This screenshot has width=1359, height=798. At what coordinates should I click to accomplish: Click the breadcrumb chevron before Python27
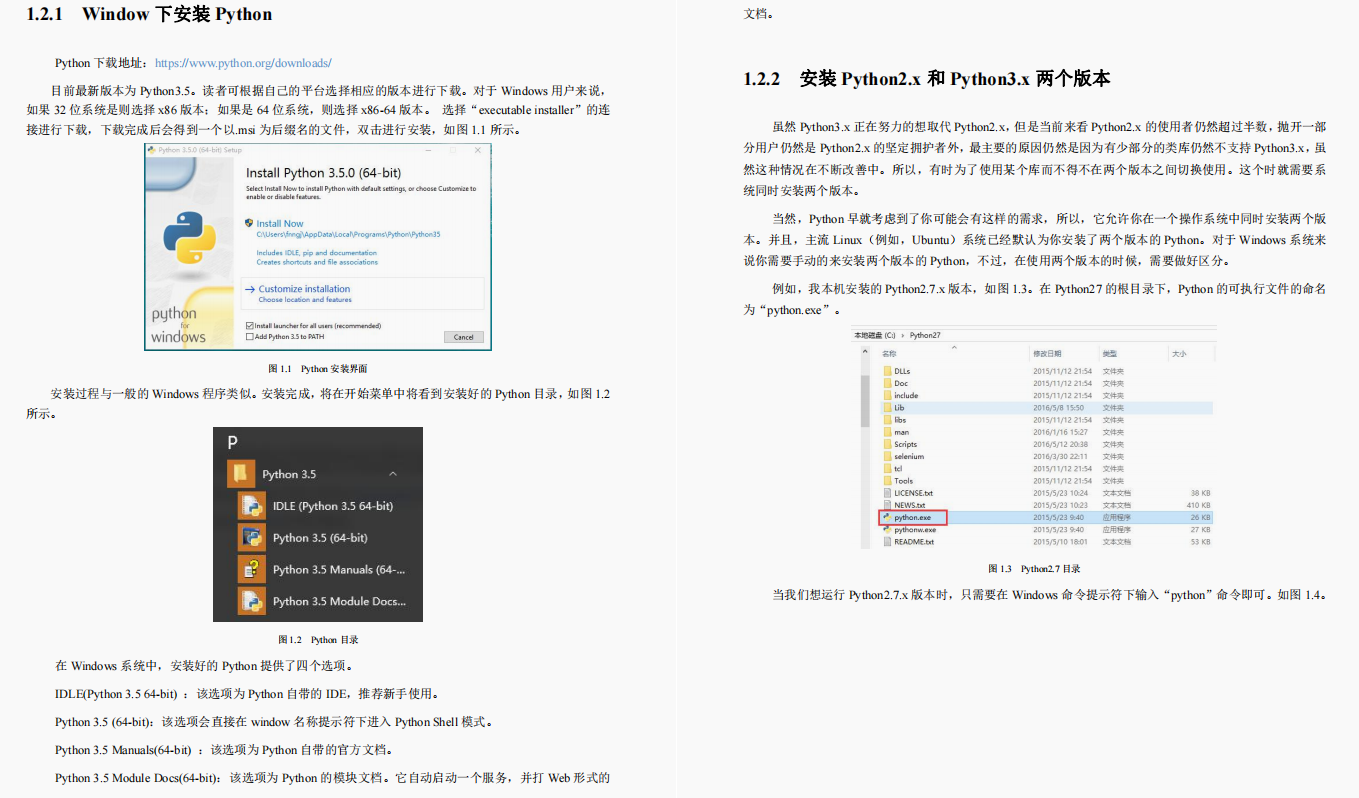(x=903, y=336)
